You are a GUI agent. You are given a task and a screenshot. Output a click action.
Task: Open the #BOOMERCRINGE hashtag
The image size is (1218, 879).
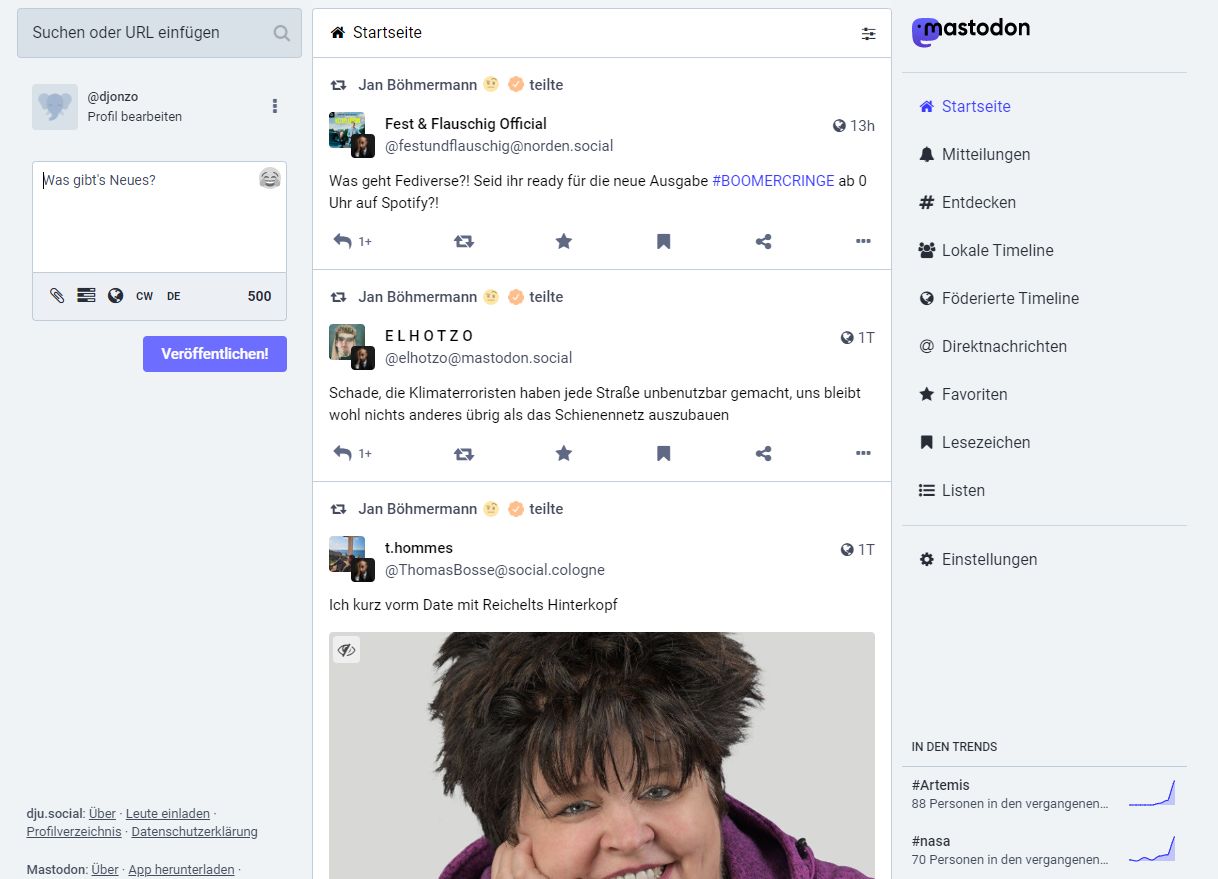773,181
